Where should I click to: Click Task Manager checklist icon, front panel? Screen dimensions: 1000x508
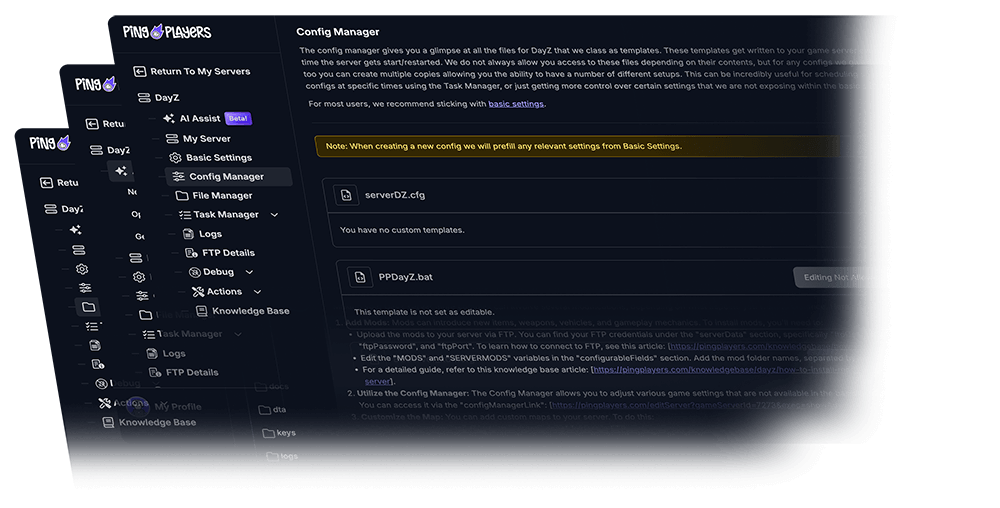pos(185,215)
